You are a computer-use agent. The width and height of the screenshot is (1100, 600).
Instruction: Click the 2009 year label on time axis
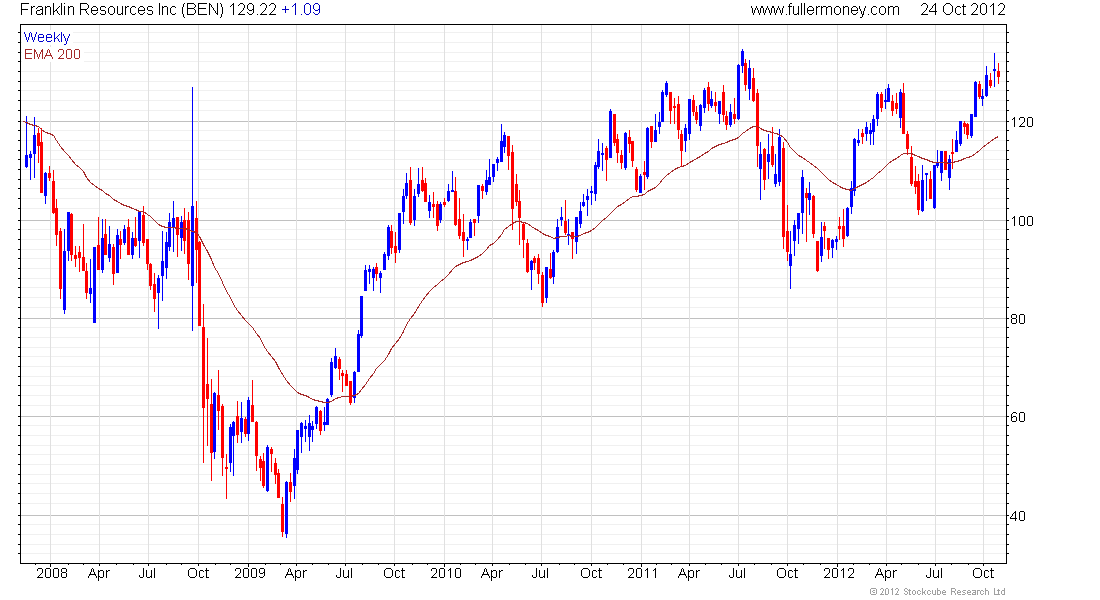click(250, 573)
